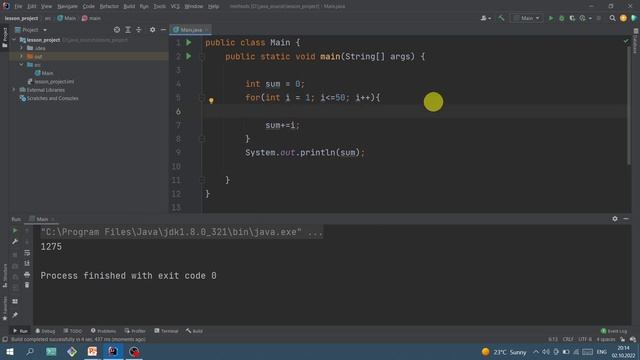The image size is (640, 360).
Task: Click the editor vertical scrollbar
Action: click(x=629, y=106)
